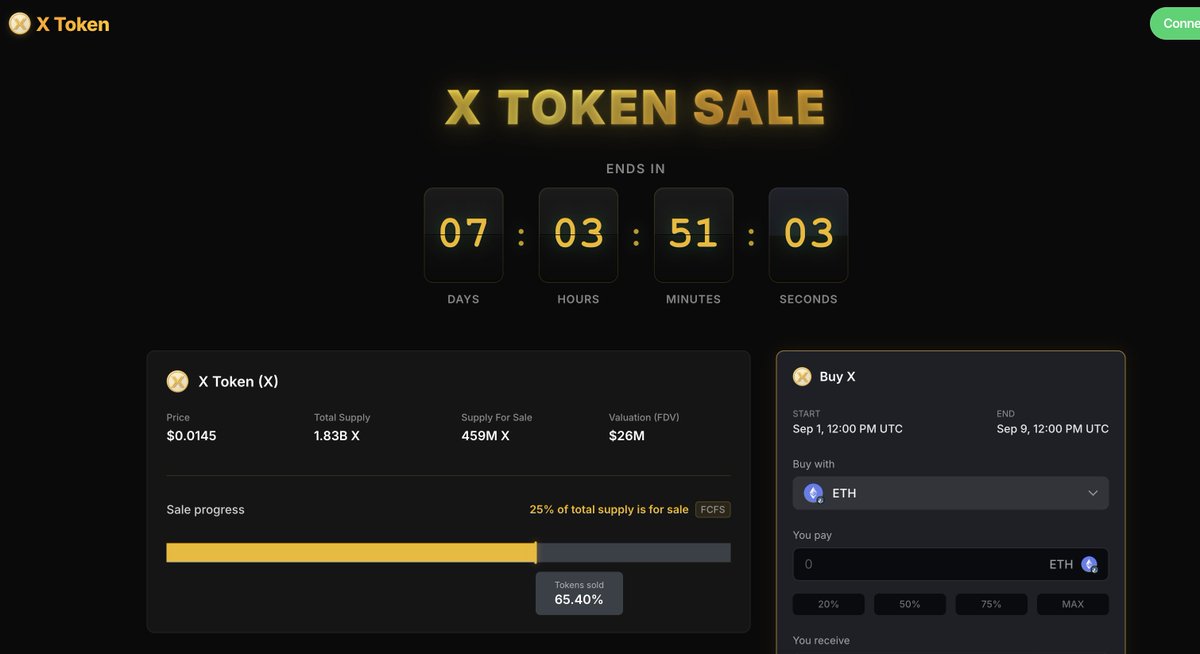Click the Tokens sold 65.40% tooltip

click(x=579, y=593)
